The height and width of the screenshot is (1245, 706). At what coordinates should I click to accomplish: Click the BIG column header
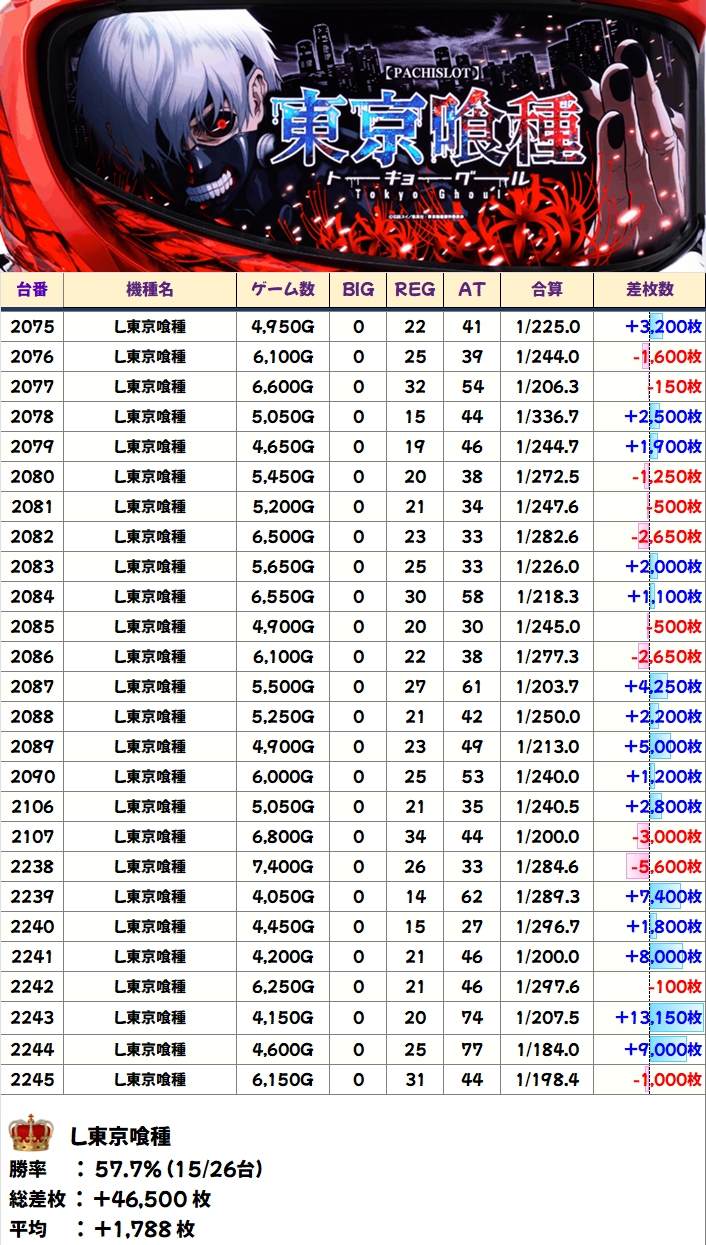click(358, 289)
